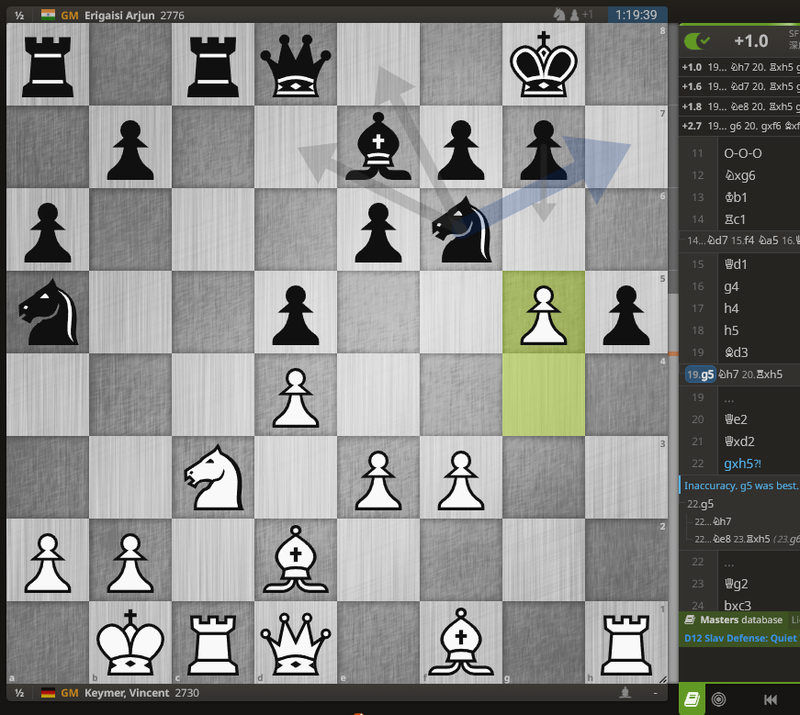Go to move 12 ♘xg6
Image resolution: width=800 pixels, height=715 pixels.
740,176
